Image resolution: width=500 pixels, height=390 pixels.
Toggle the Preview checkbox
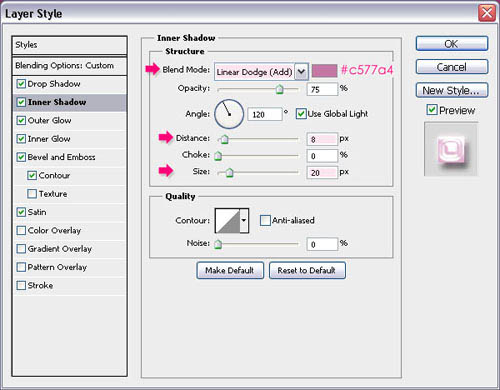[432, 110]
